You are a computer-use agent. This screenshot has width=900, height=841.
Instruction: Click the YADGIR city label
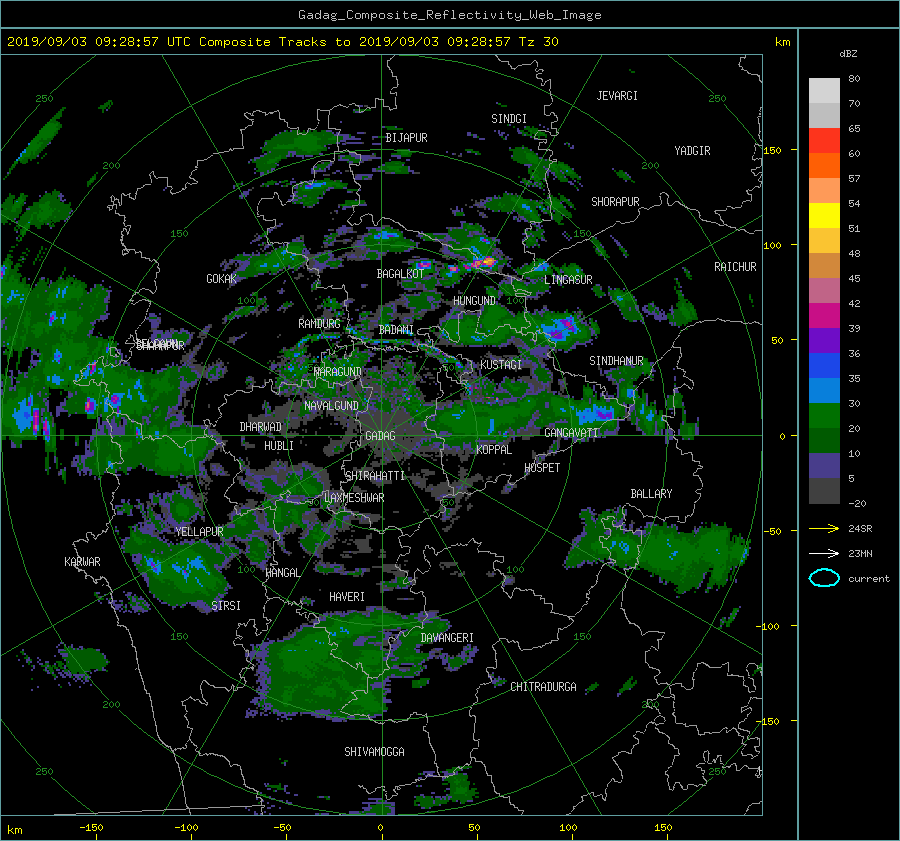692,151
